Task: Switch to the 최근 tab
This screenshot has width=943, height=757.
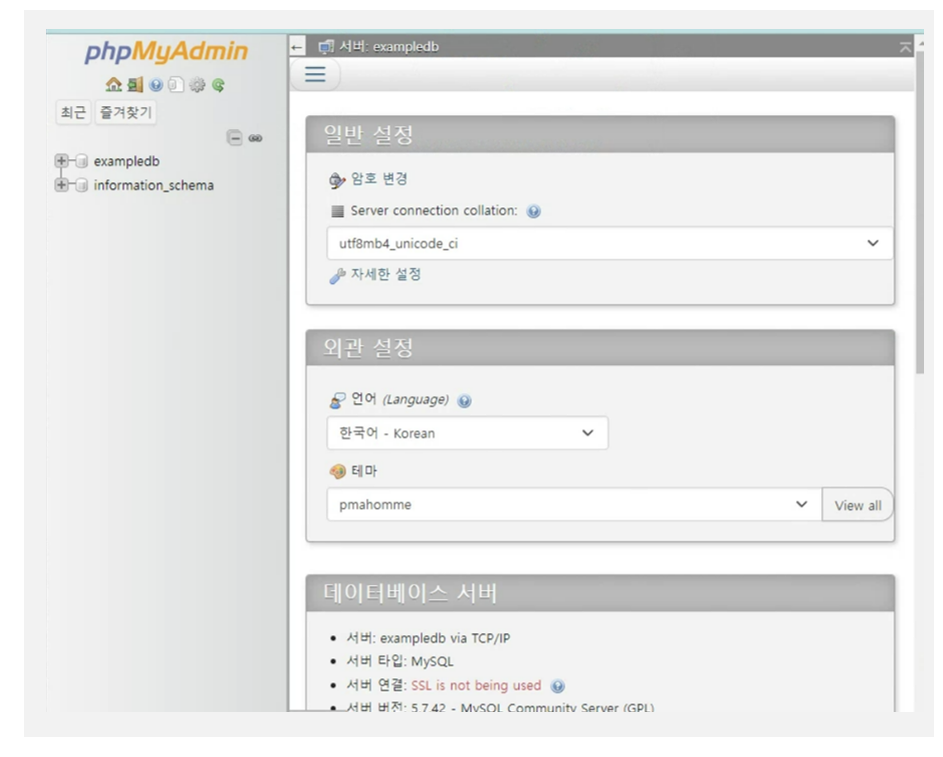Action: [x=73, y=112]
